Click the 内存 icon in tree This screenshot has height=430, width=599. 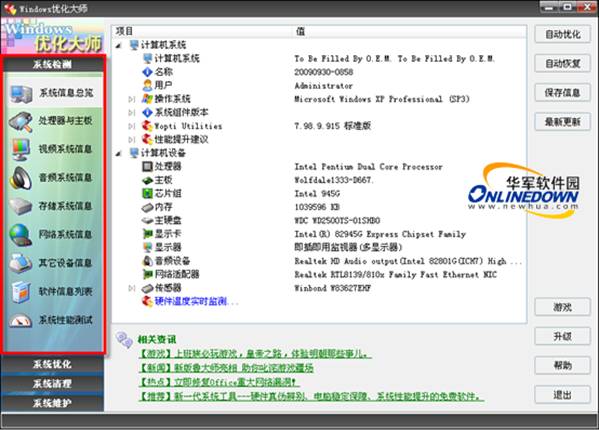coord(147,207)
